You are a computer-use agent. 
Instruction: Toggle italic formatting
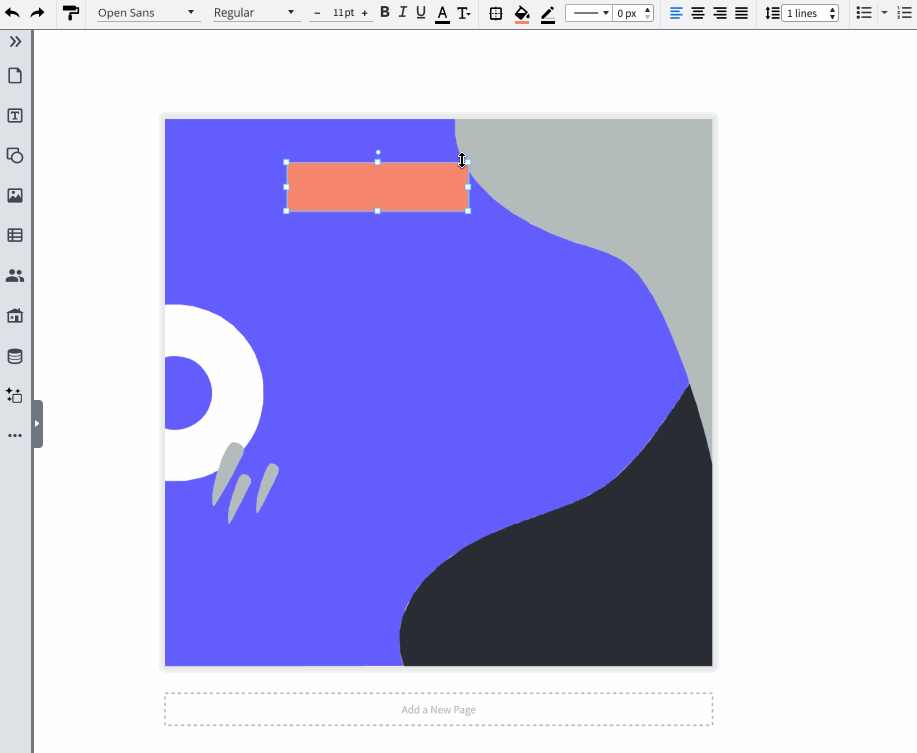[402, 12]
